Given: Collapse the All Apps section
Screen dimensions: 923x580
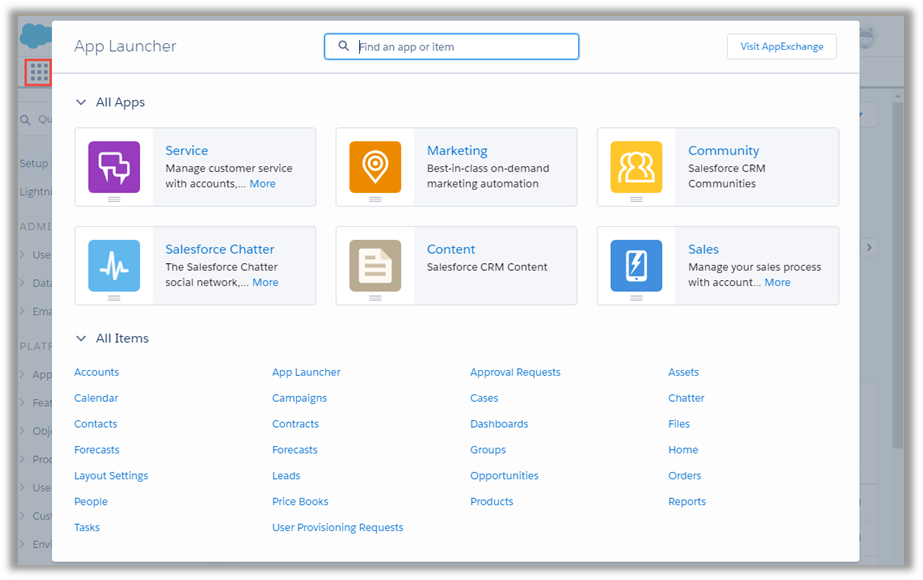Looking at the screenshot, I should pyautogui.click(x=81, y=102).
